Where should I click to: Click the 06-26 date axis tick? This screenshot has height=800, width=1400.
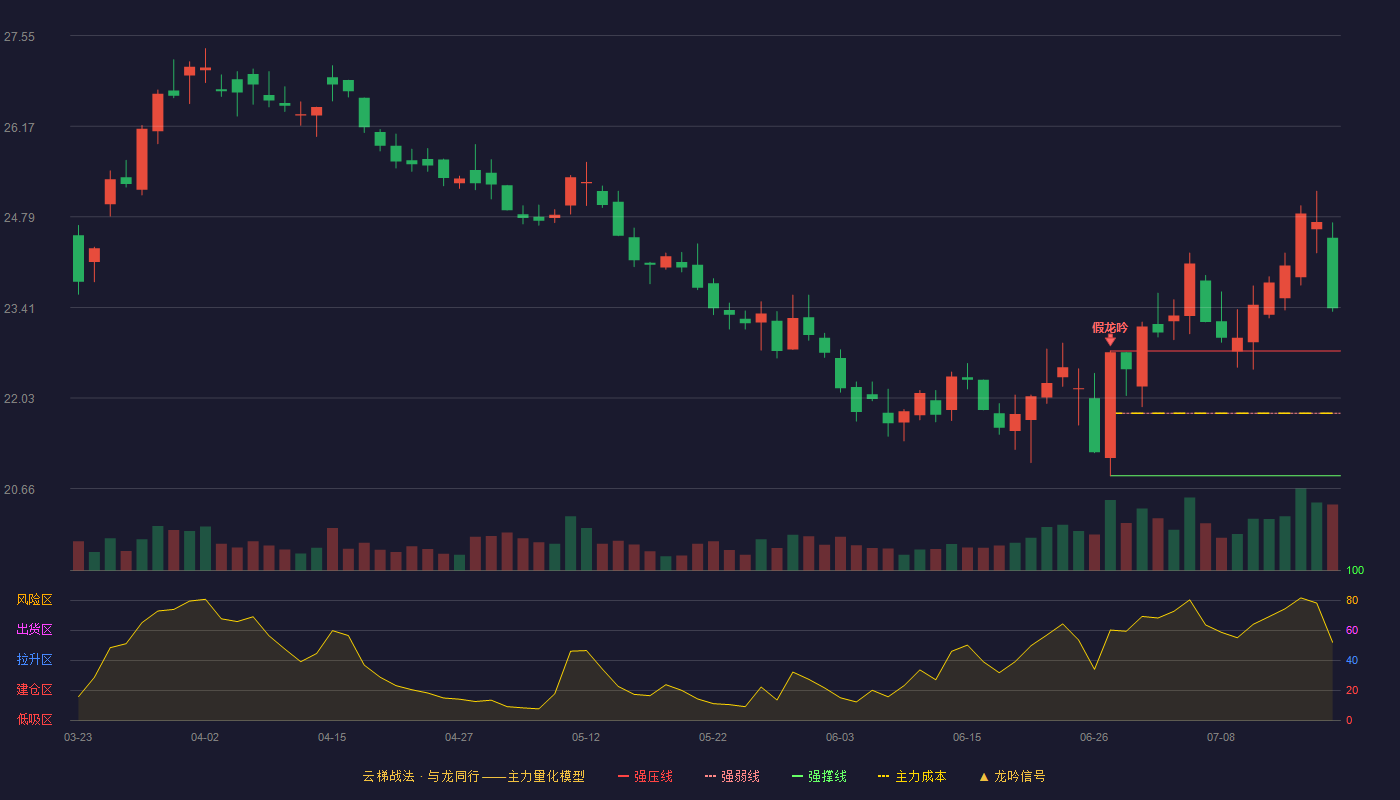click(x=1094, y=737)
